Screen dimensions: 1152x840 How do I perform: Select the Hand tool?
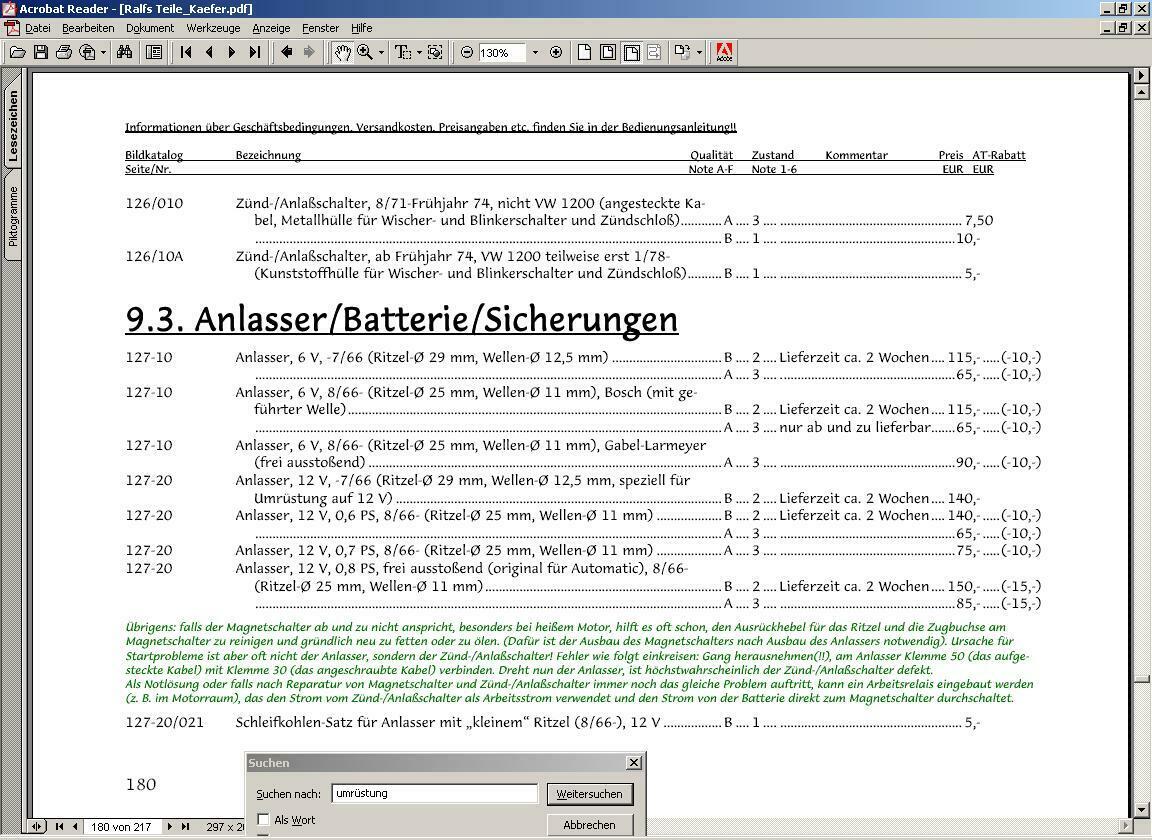tap(342, 52)
